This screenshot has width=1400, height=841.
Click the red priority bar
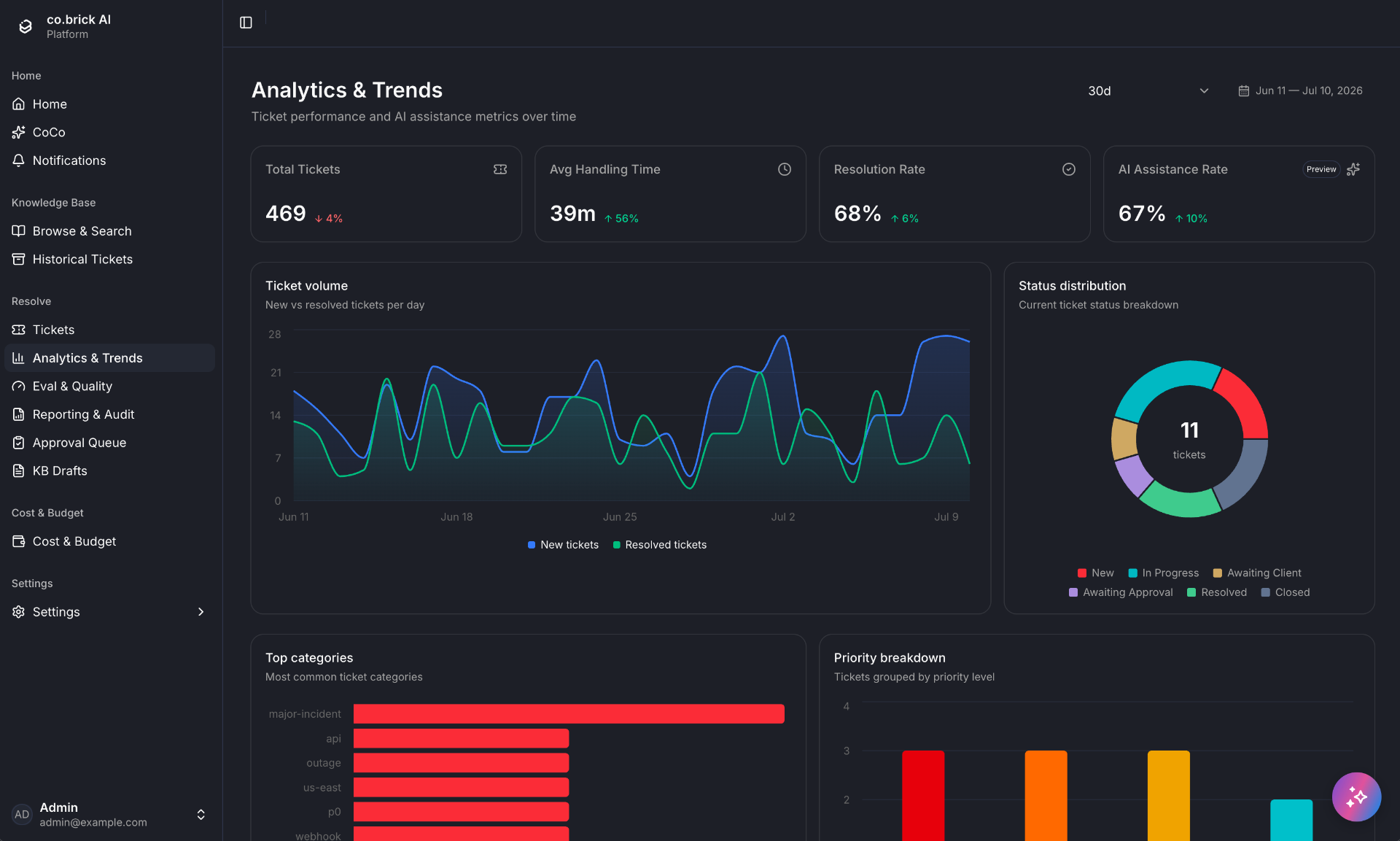[x=923, y=796]
